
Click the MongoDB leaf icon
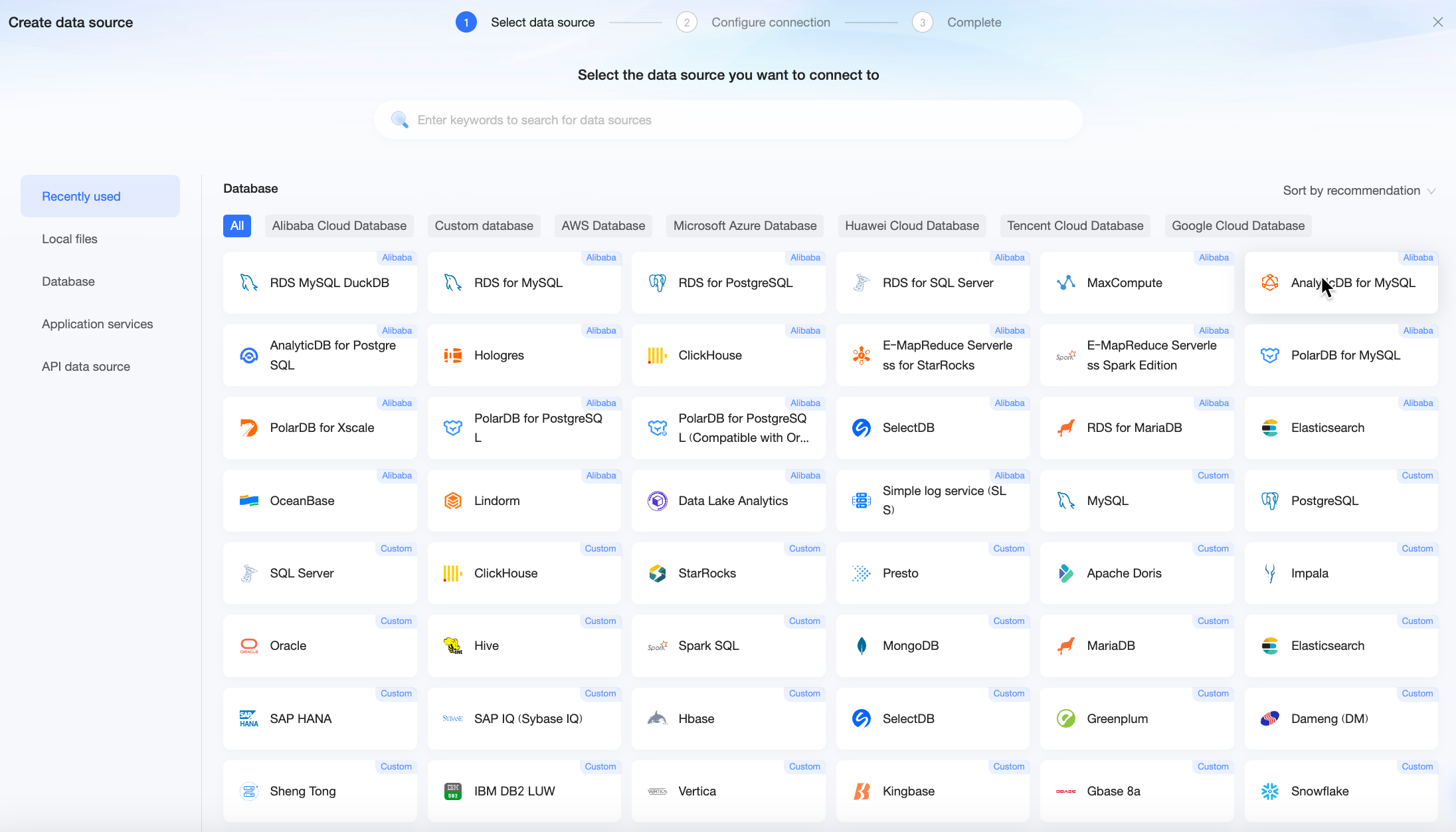pyautogui.click(x=862, y=645)
